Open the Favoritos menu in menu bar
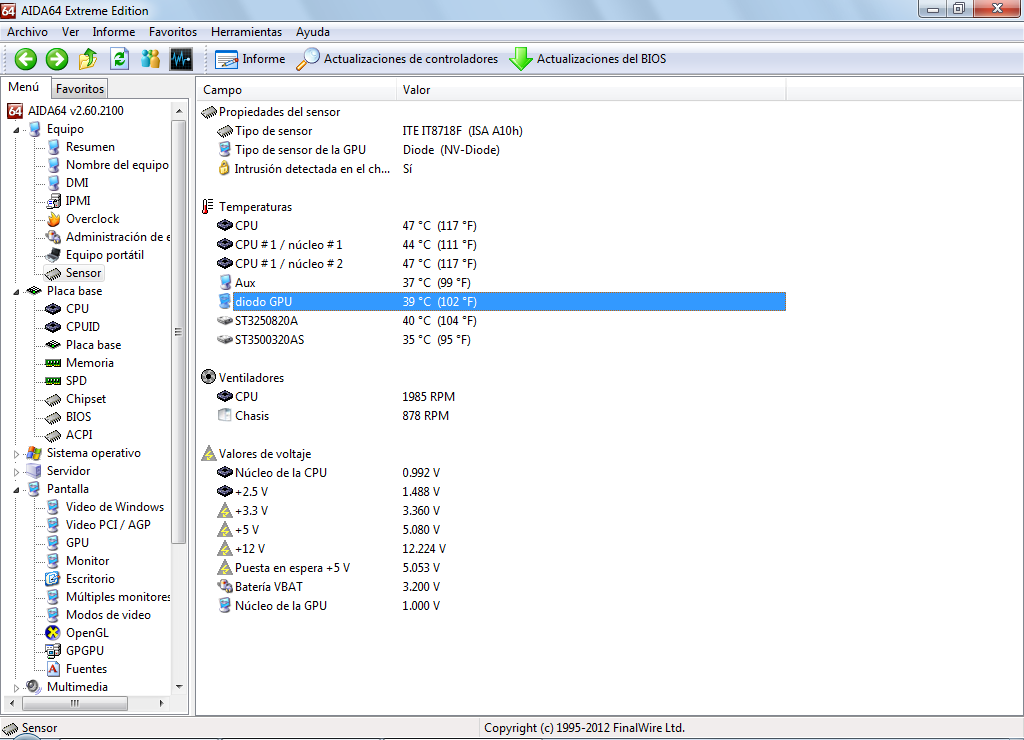Viewport: 1024px width, 740px height. coord(173,32)
